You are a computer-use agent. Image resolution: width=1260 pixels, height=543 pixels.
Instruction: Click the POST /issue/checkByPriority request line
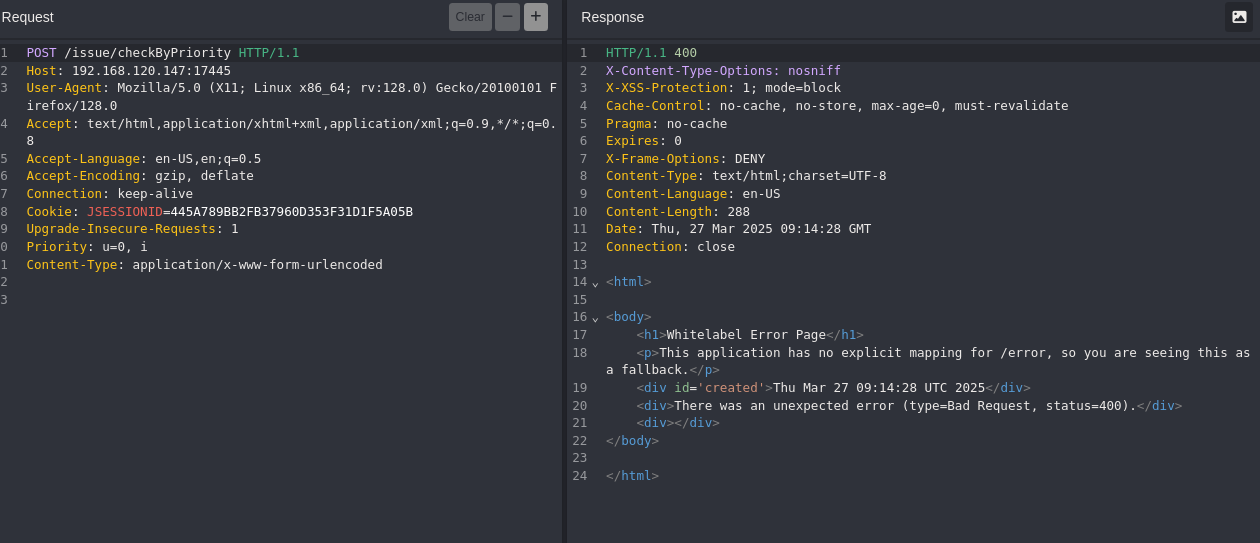(x=163, y=53)
